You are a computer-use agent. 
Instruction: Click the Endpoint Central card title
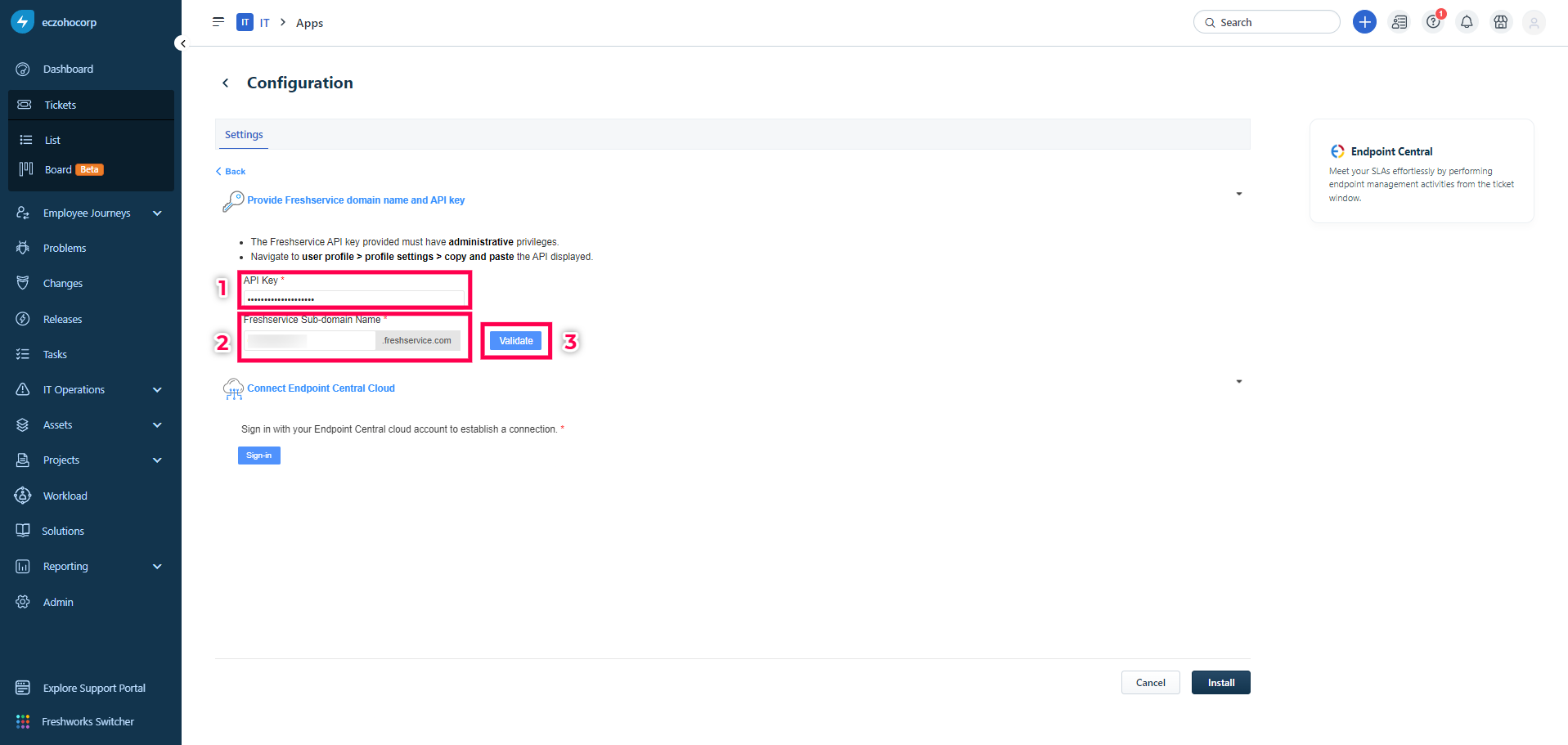(x=1391, y=151)
